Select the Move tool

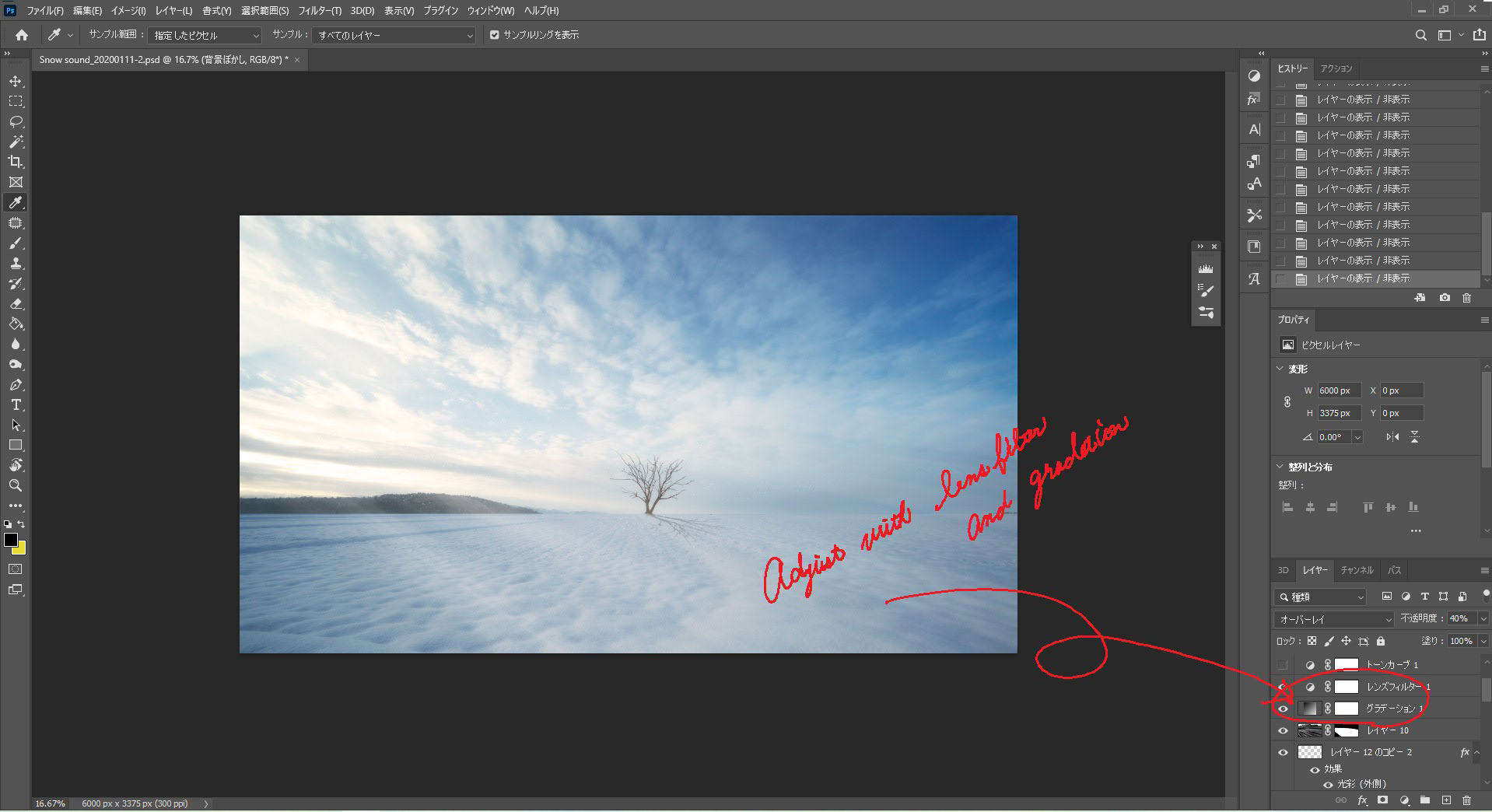(16, 81)
